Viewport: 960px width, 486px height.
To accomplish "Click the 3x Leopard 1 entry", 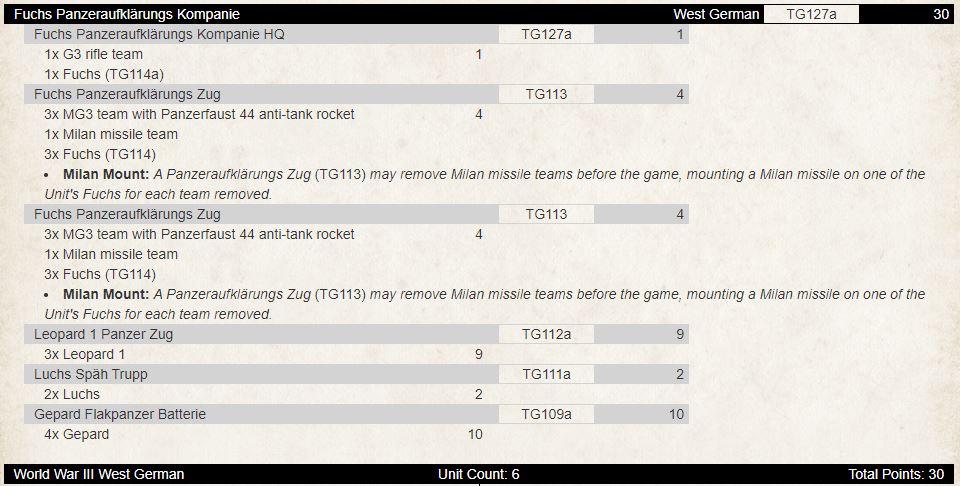I will [84, 354].
